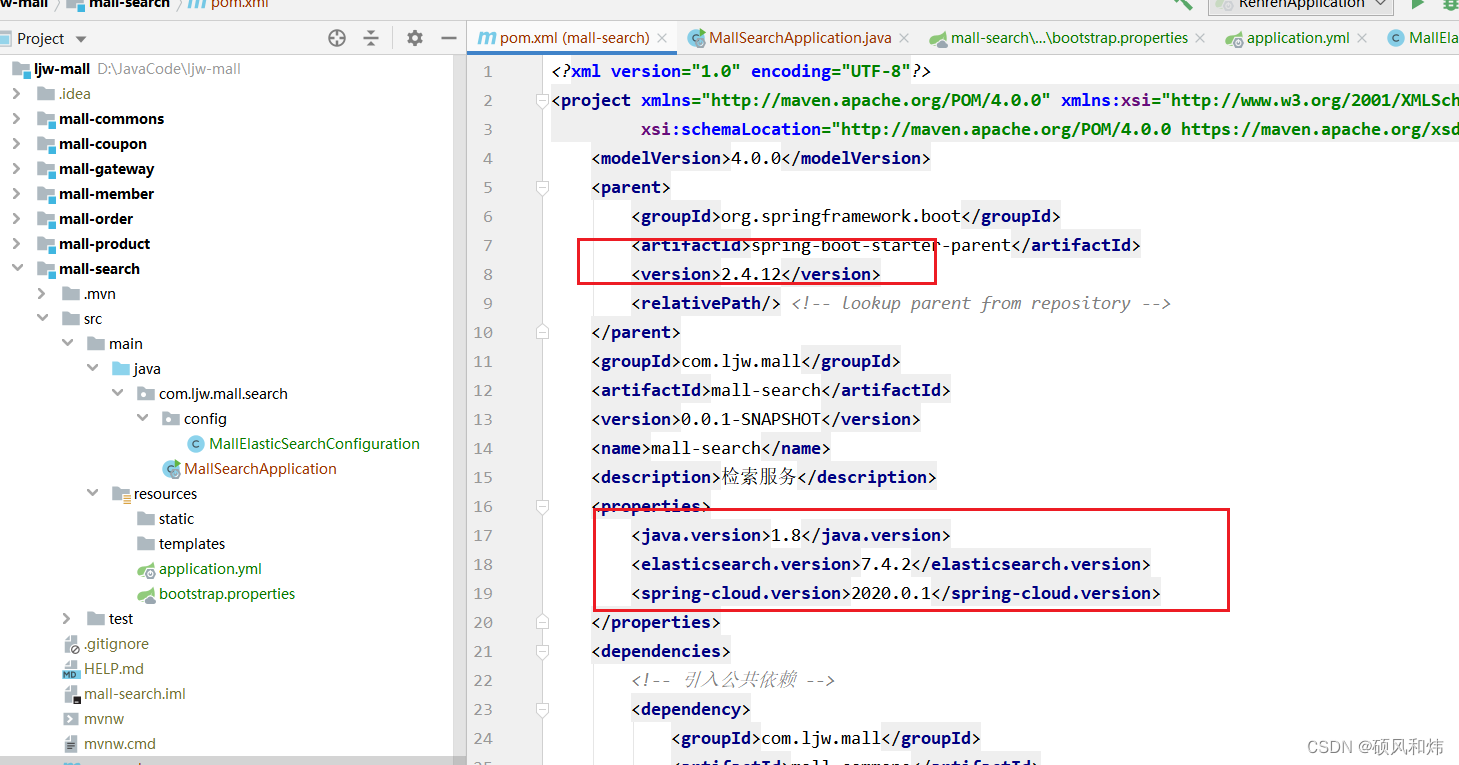
Task: Click the Maven icon on the pom.xml tab
Action: point(487,38)
